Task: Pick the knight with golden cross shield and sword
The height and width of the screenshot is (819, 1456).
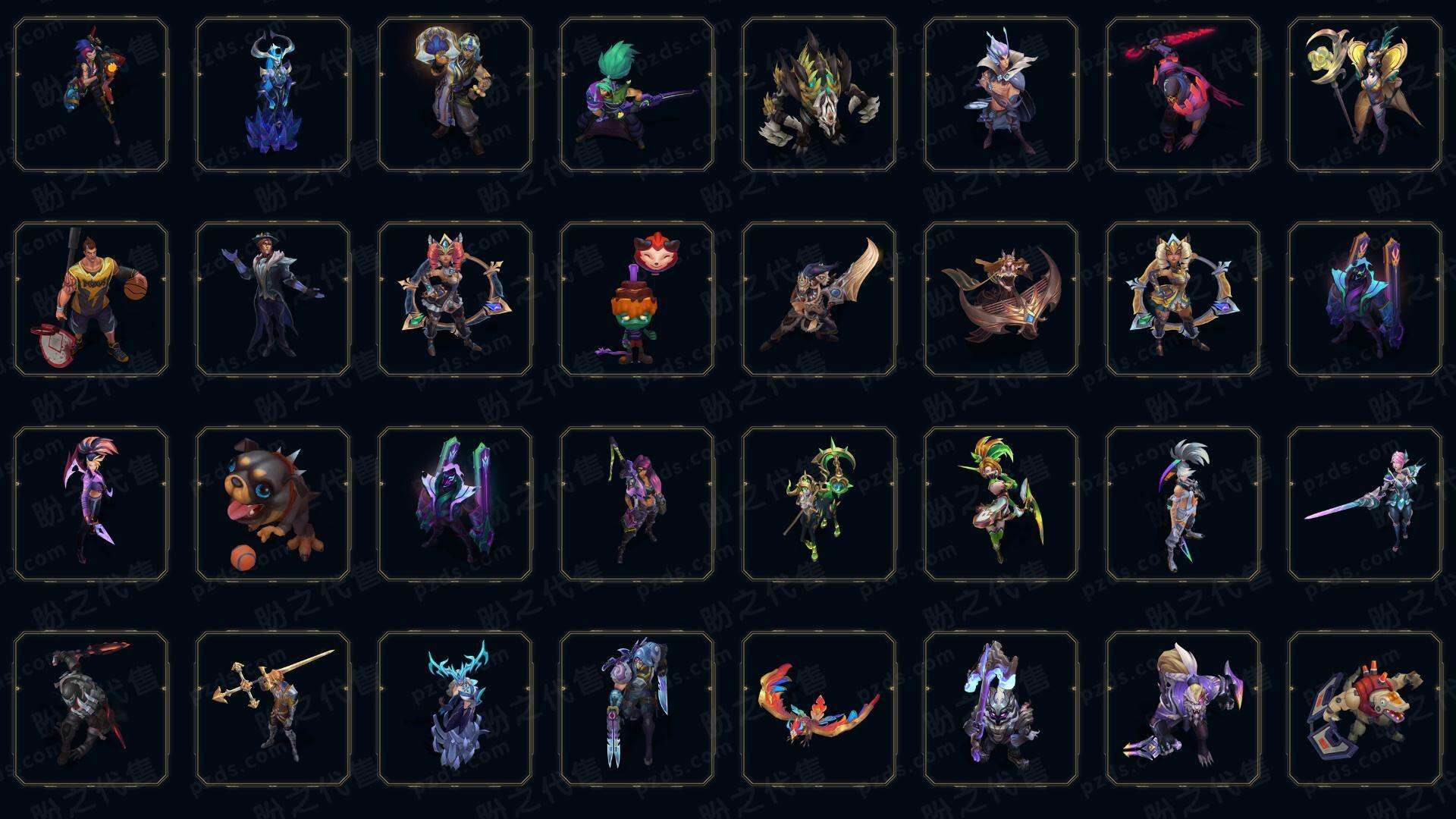Action: point(273,709)
